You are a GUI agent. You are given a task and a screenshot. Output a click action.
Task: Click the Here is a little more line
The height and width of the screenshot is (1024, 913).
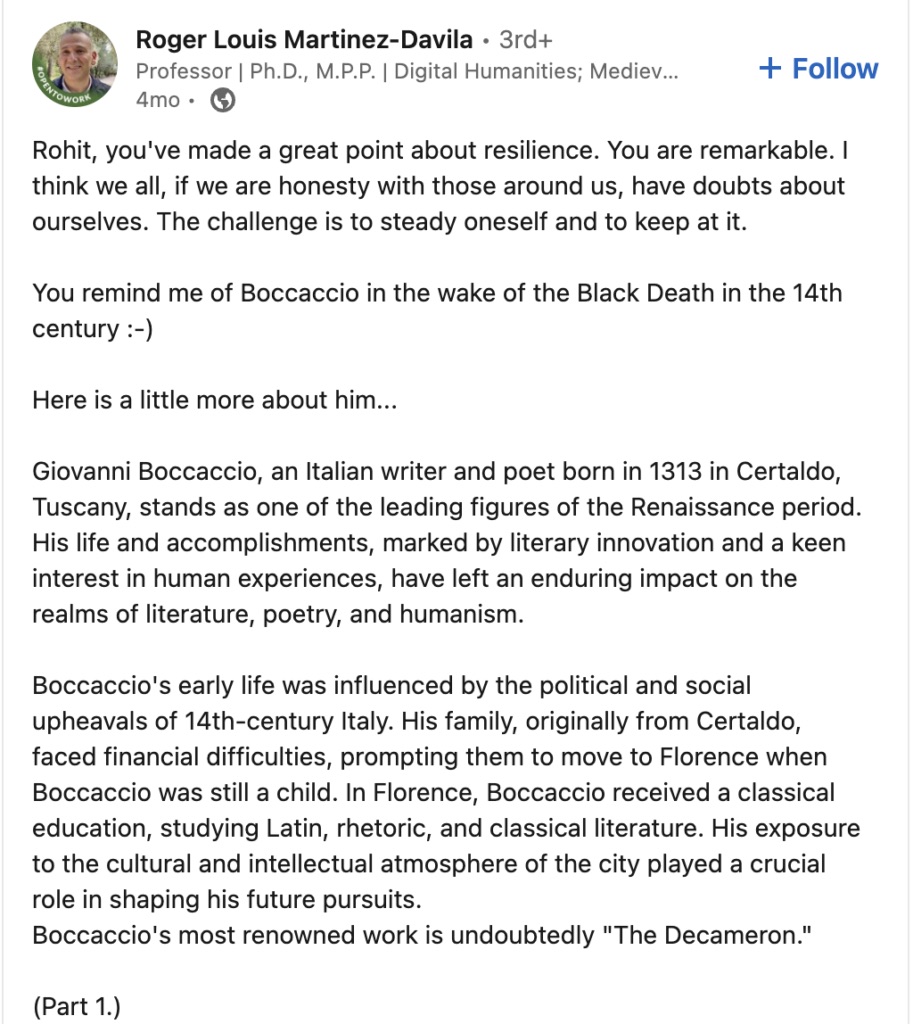coord(215,400)
